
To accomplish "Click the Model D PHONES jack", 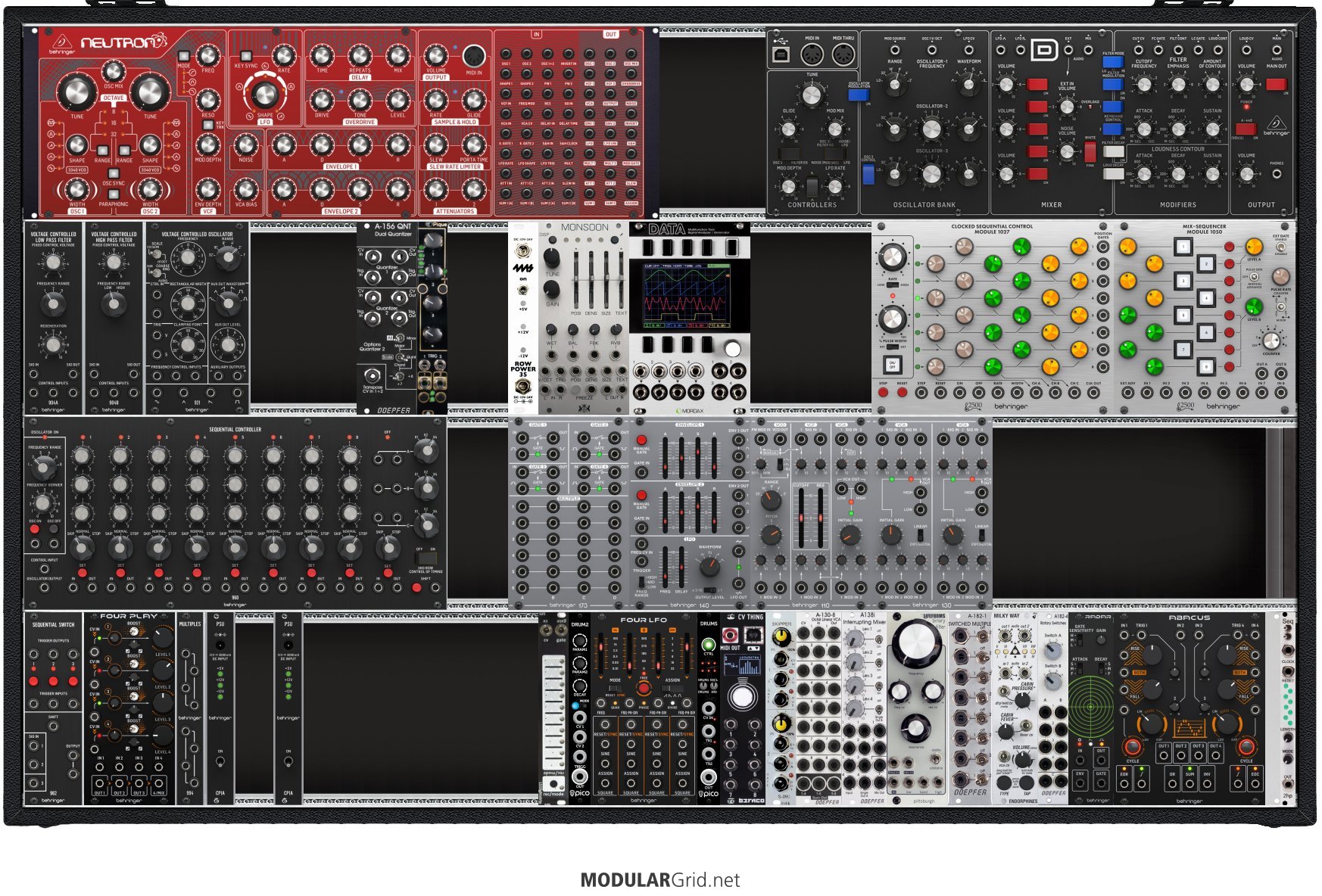I will 1277,173.
